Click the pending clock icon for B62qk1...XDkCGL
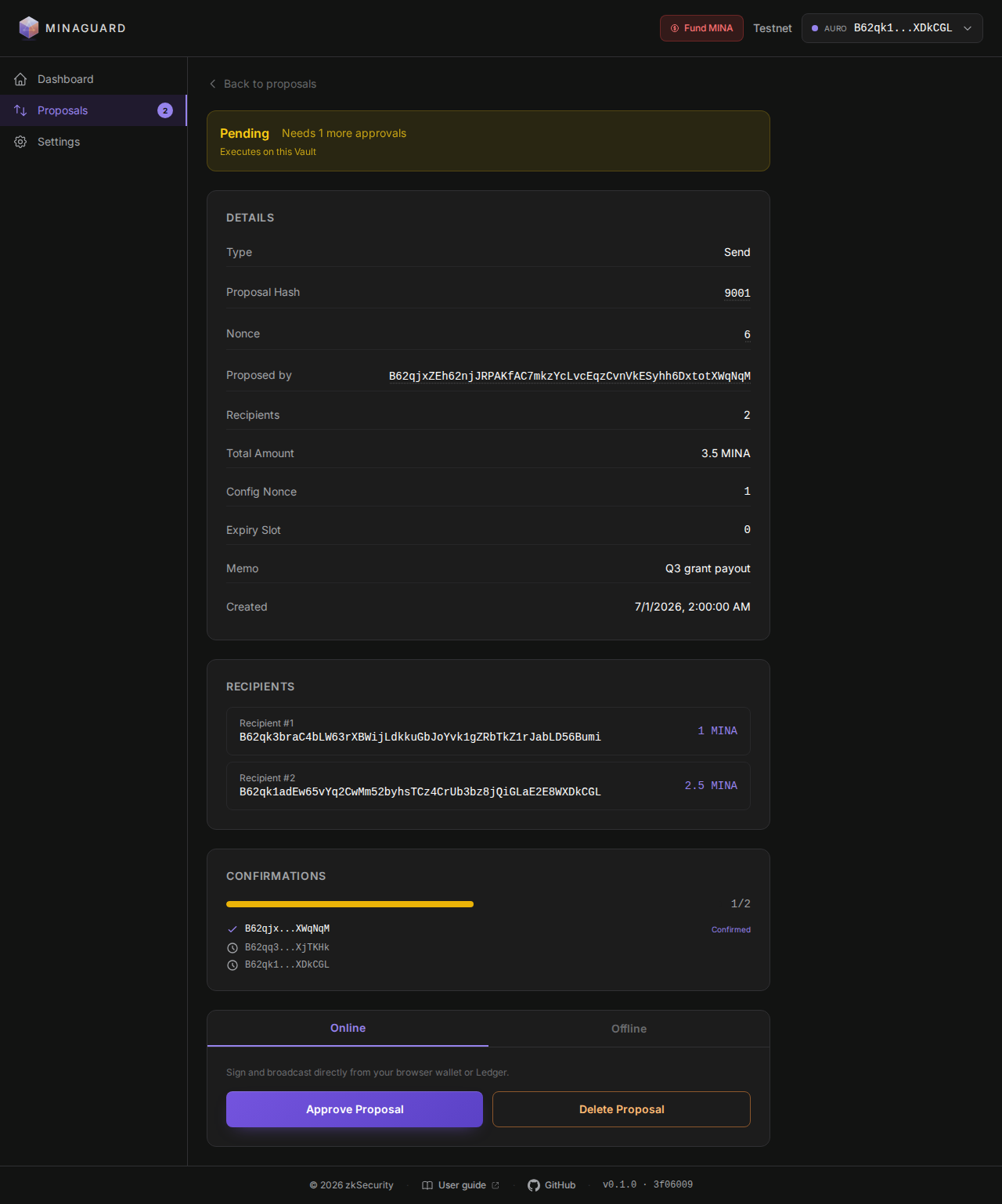The image size is (1002, 1204). [x=232, y=965]
